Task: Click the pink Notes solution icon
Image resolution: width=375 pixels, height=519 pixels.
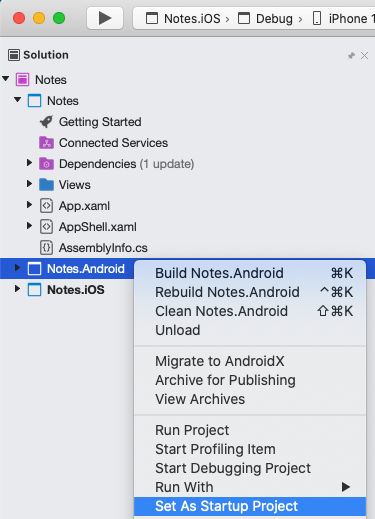Action: point(22,80)
